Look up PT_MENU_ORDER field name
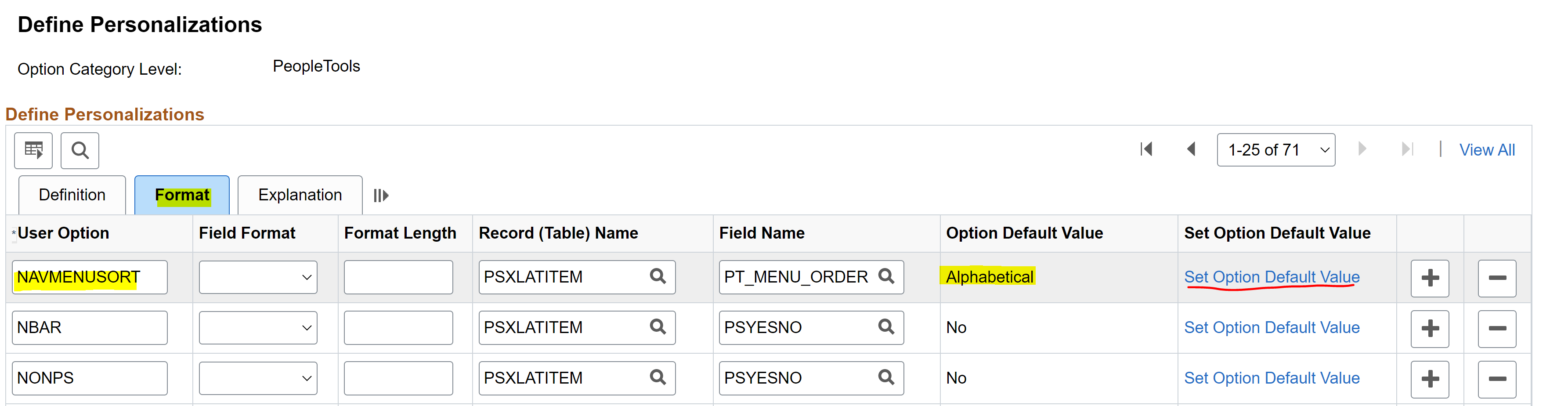 click(x=886, y=276)
